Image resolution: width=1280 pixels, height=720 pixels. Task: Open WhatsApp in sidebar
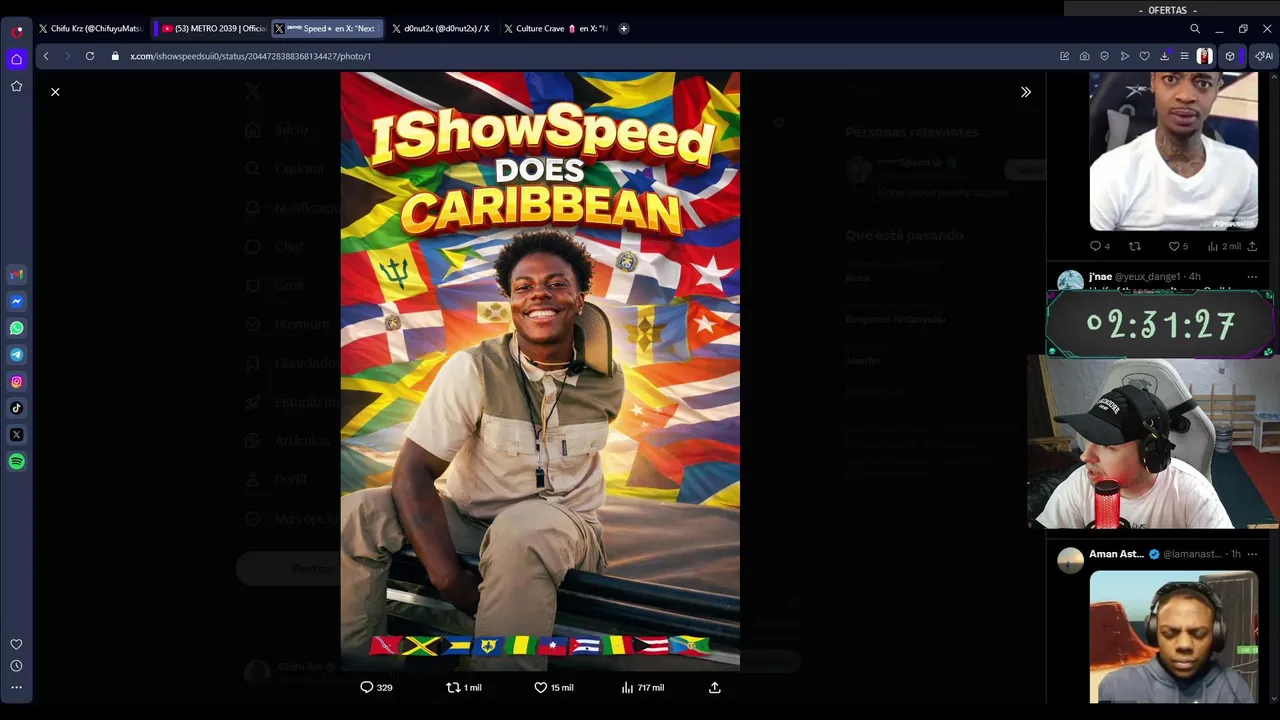point(16,328)
